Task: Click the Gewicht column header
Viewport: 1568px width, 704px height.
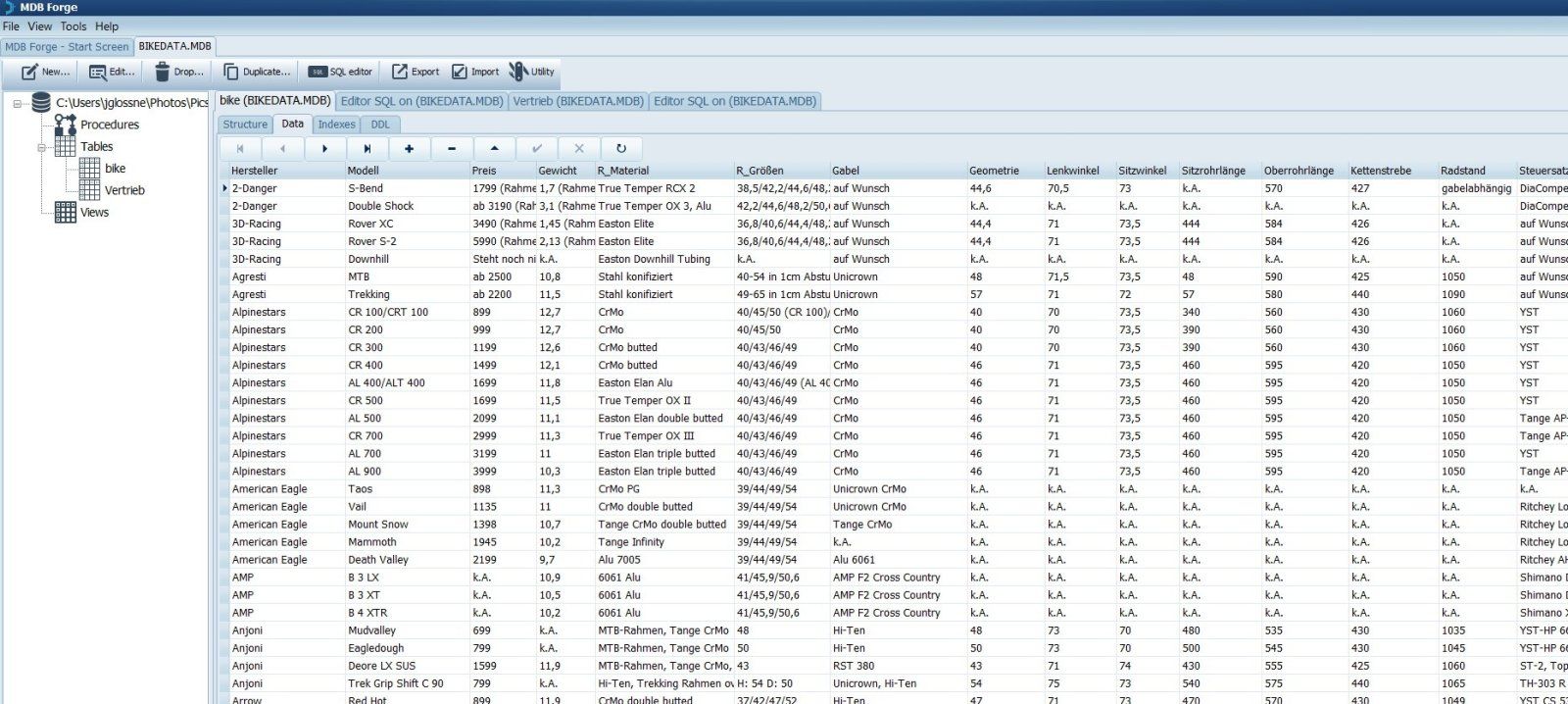Action: tap(565, 171)
